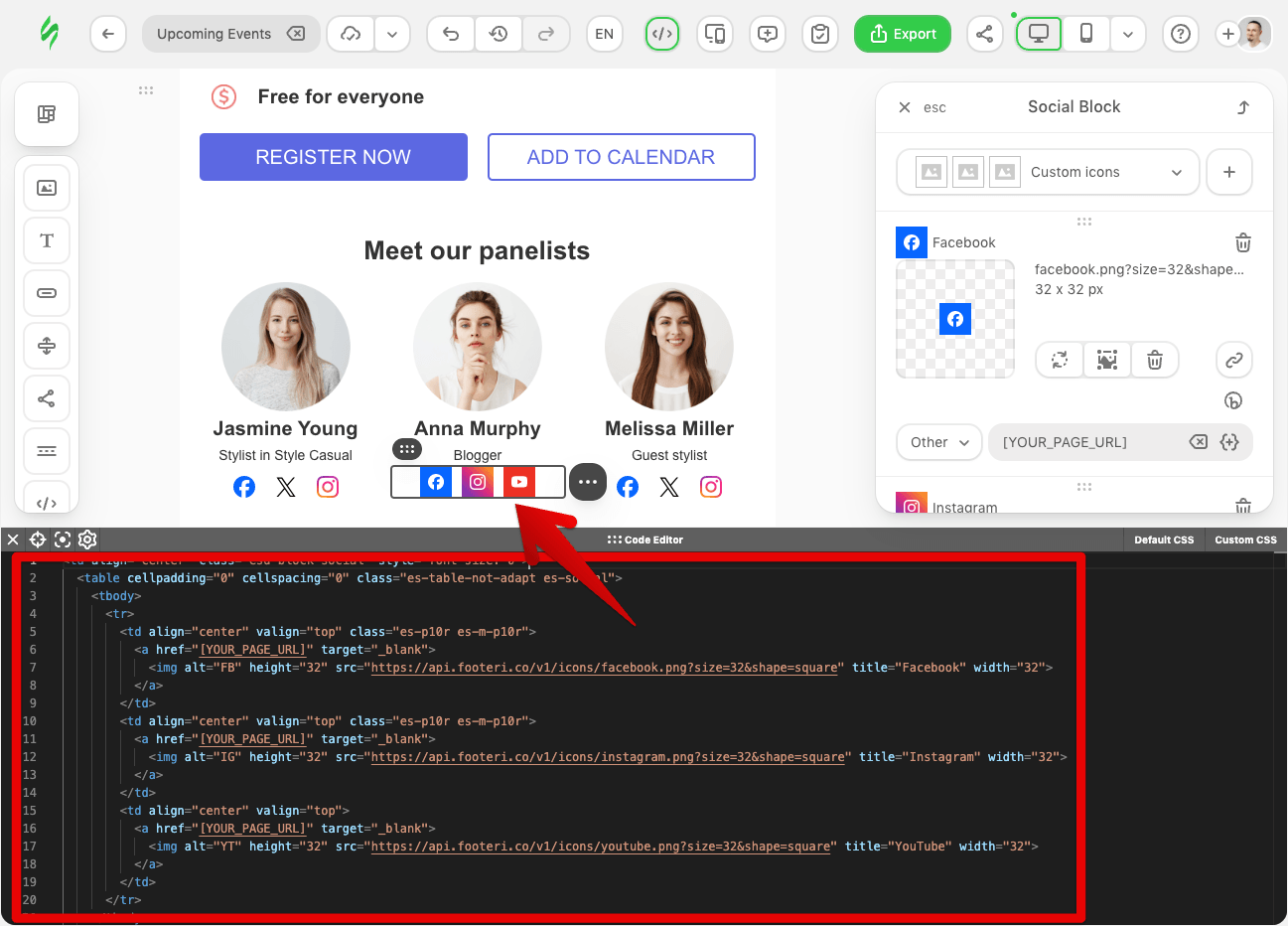The width and height of the screenshot is (1288, 926).
Task: Open the Code Editor settings gear
Action: [87, 540]
